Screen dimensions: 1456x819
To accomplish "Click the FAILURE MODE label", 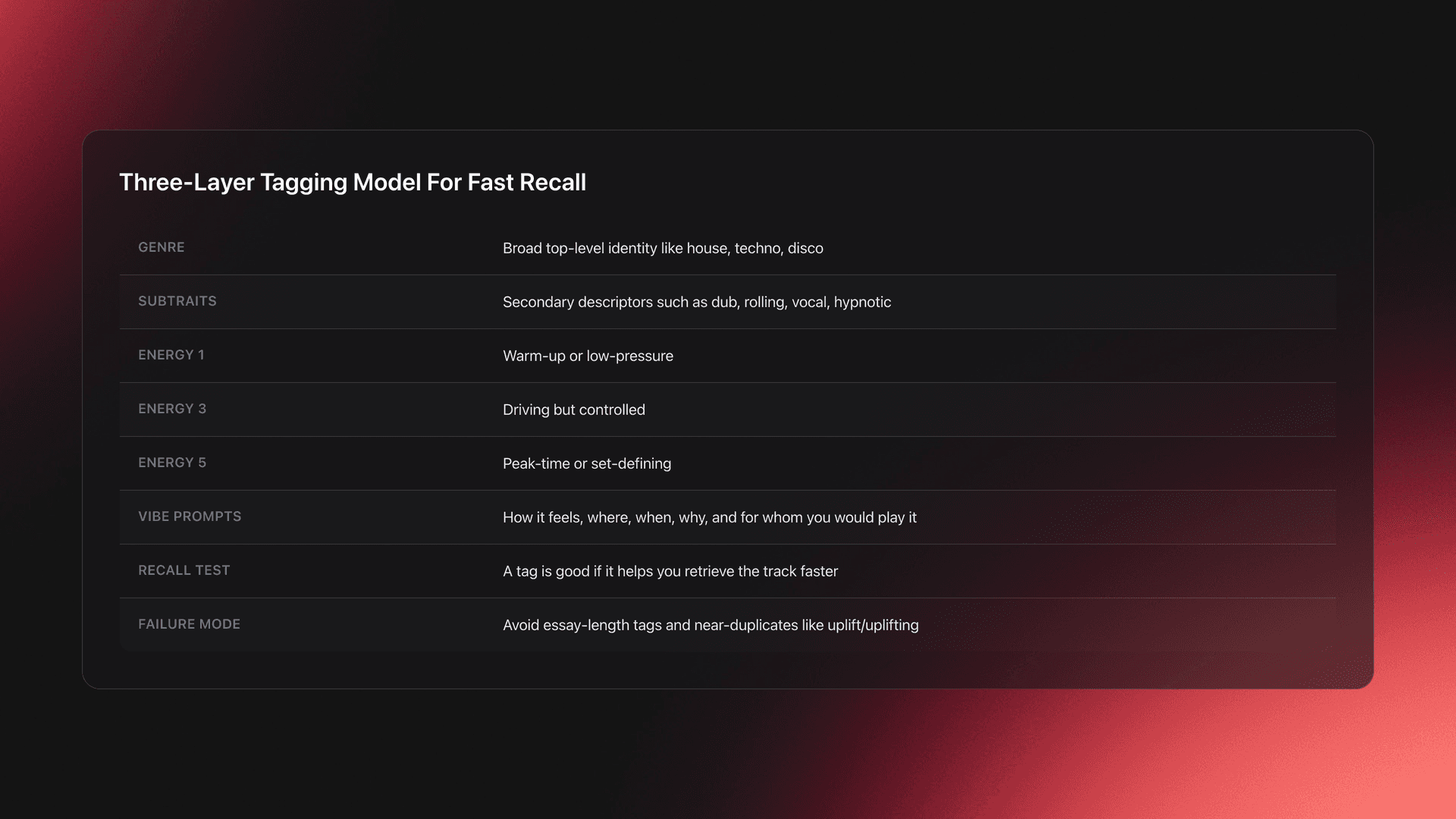I will click(x=189, y=624).
